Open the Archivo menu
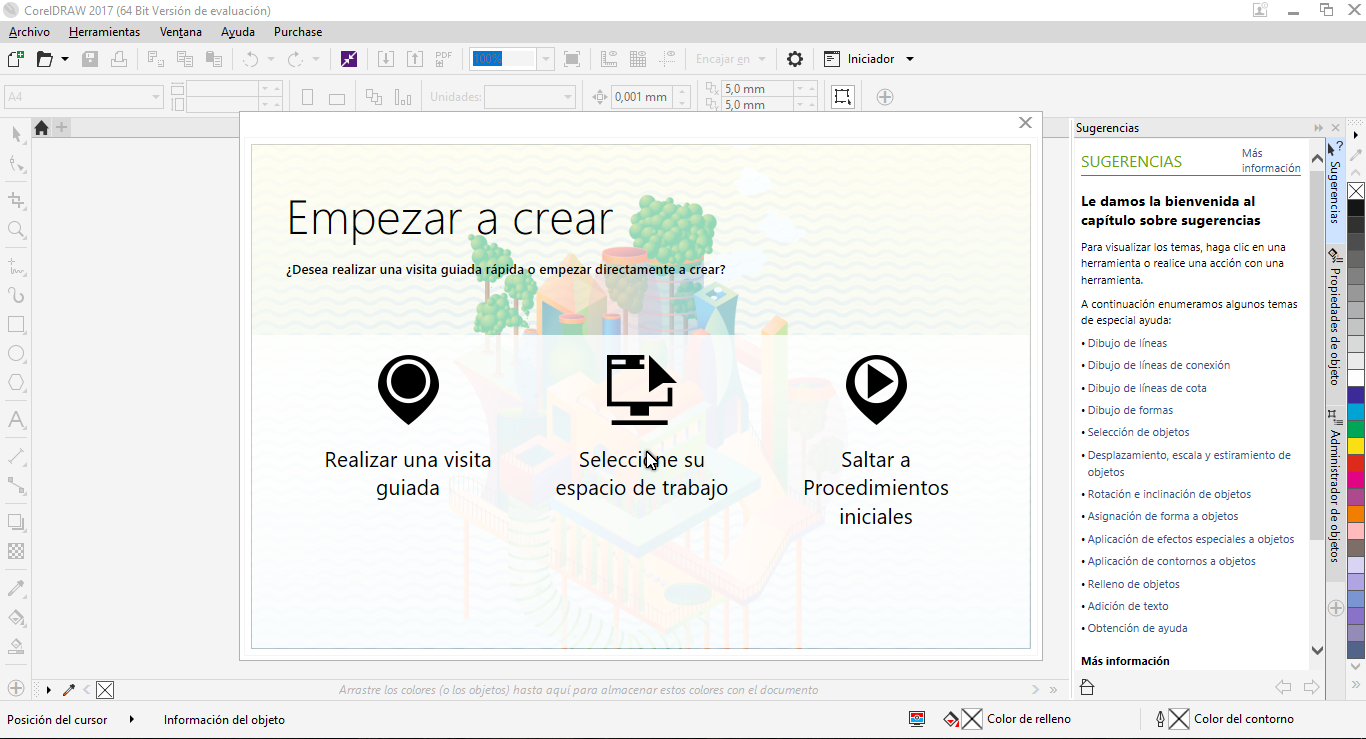This screenshot has height=739, width=1366. (x=29, y=32)
